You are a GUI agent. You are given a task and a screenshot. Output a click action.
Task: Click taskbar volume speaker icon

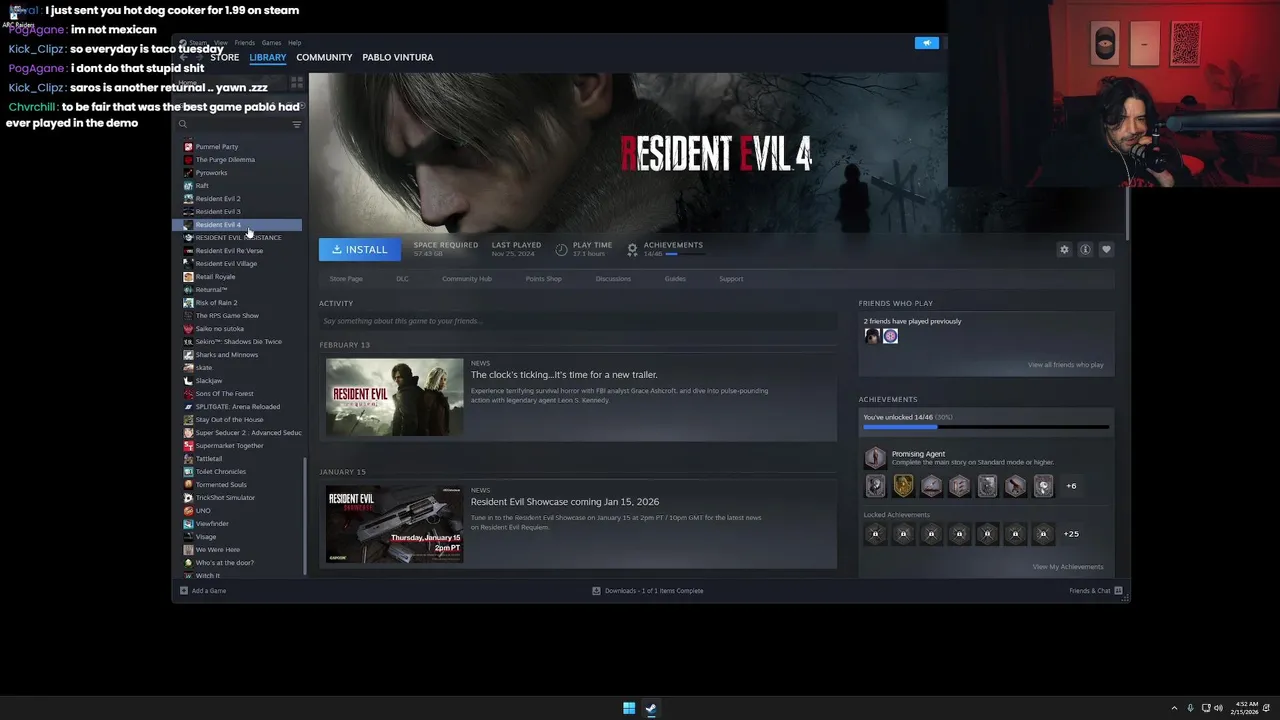pyautogui.click(x=1218, y=708)
